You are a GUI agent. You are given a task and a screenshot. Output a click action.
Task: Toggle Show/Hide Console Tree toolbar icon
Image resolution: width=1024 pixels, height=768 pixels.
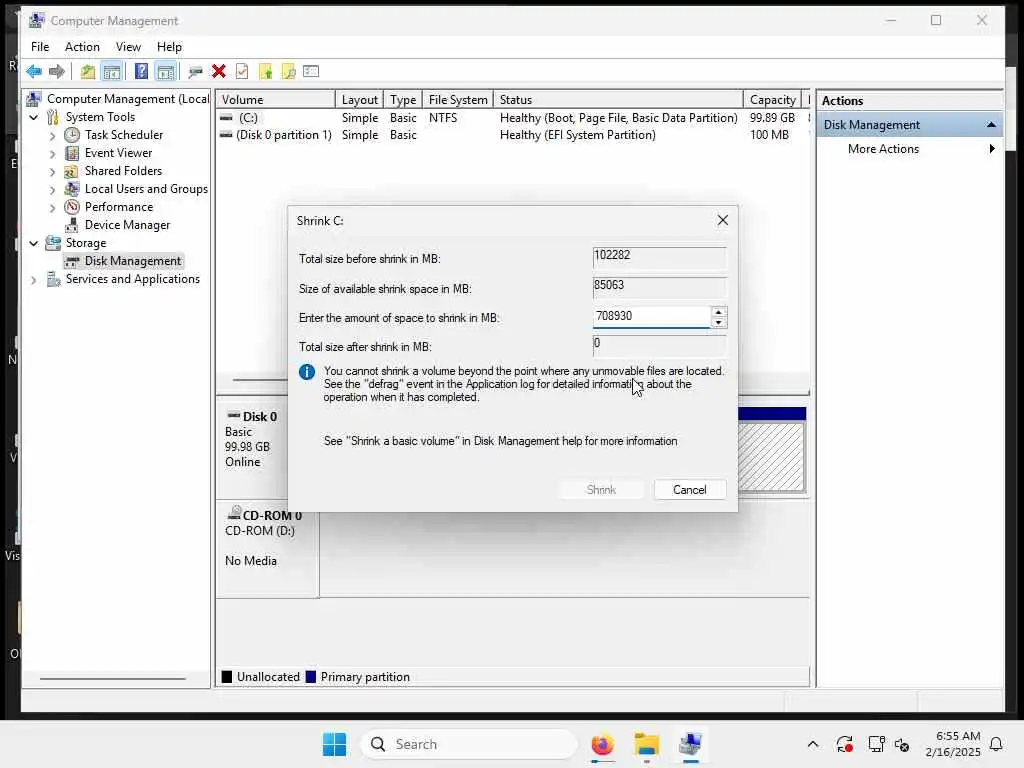coord(112,71)
